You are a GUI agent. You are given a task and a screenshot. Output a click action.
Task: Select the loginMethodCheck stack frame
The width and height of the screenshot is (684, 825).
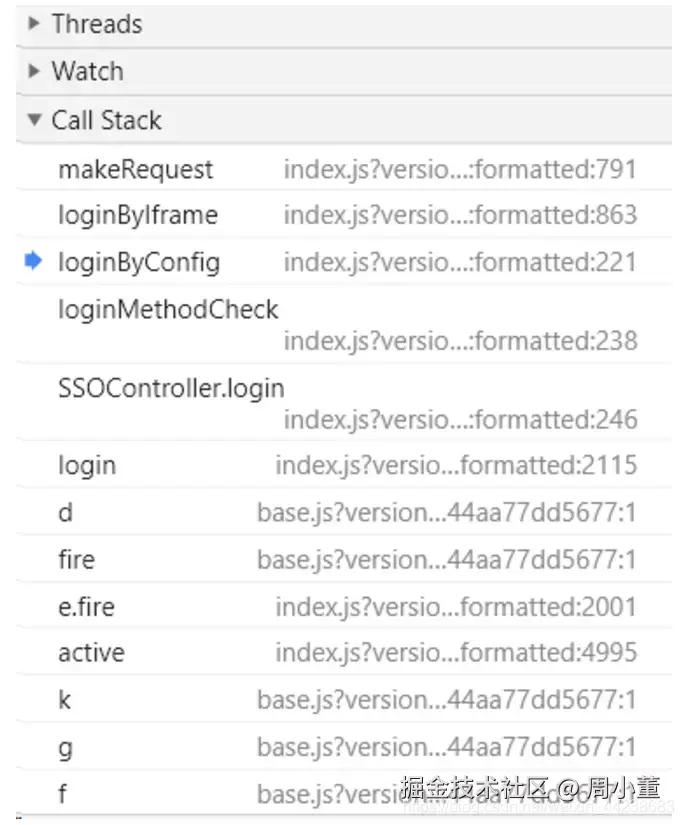[168, 310]
